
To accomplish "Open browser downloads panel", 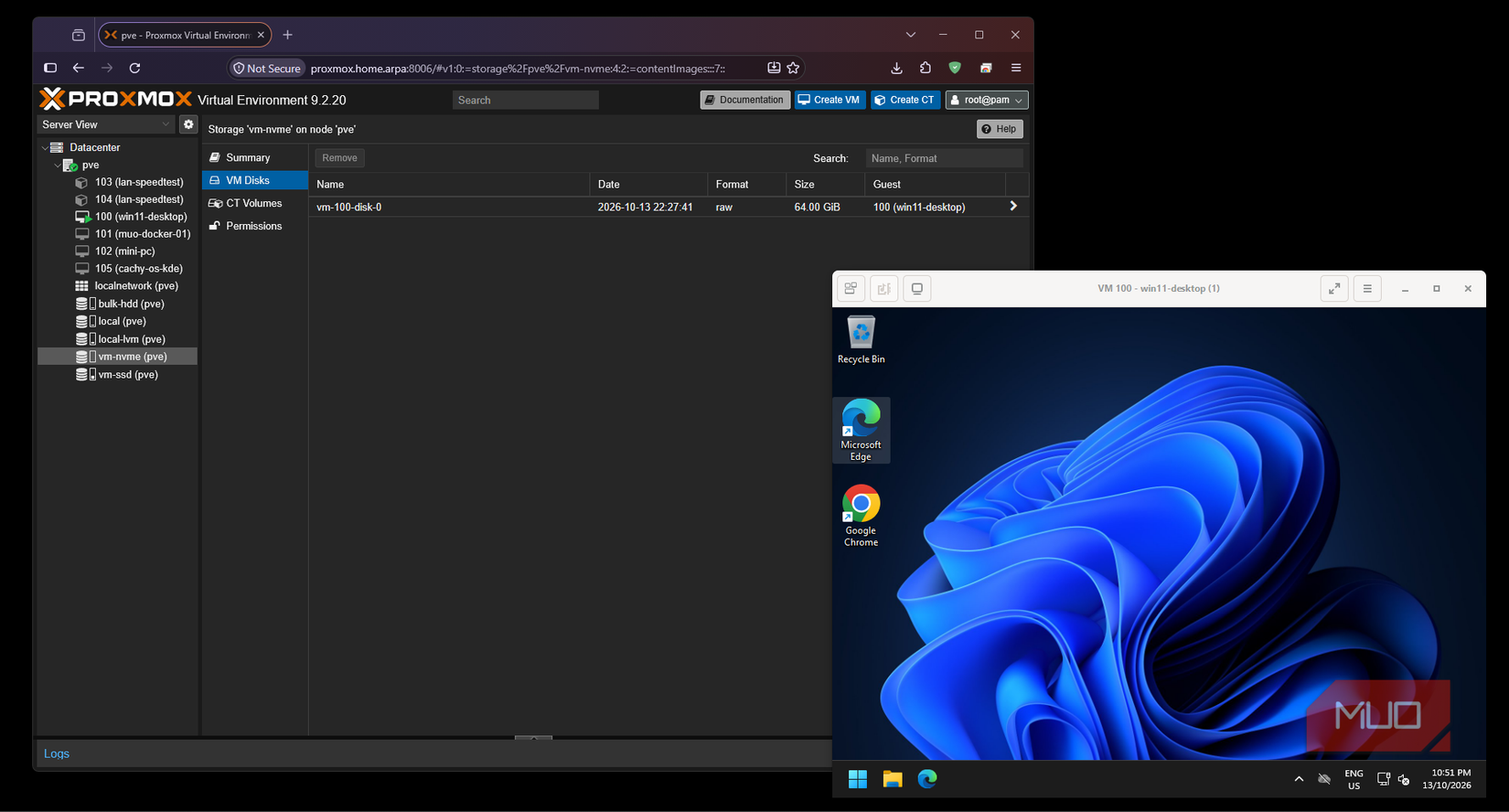I will tap(896, 68).
